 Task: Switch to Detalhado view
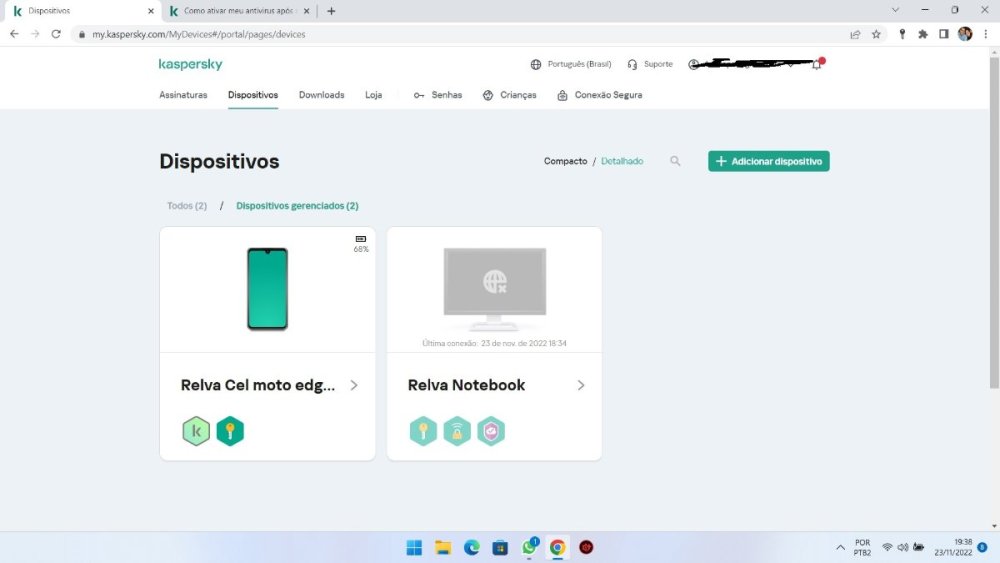coord(622,161)
